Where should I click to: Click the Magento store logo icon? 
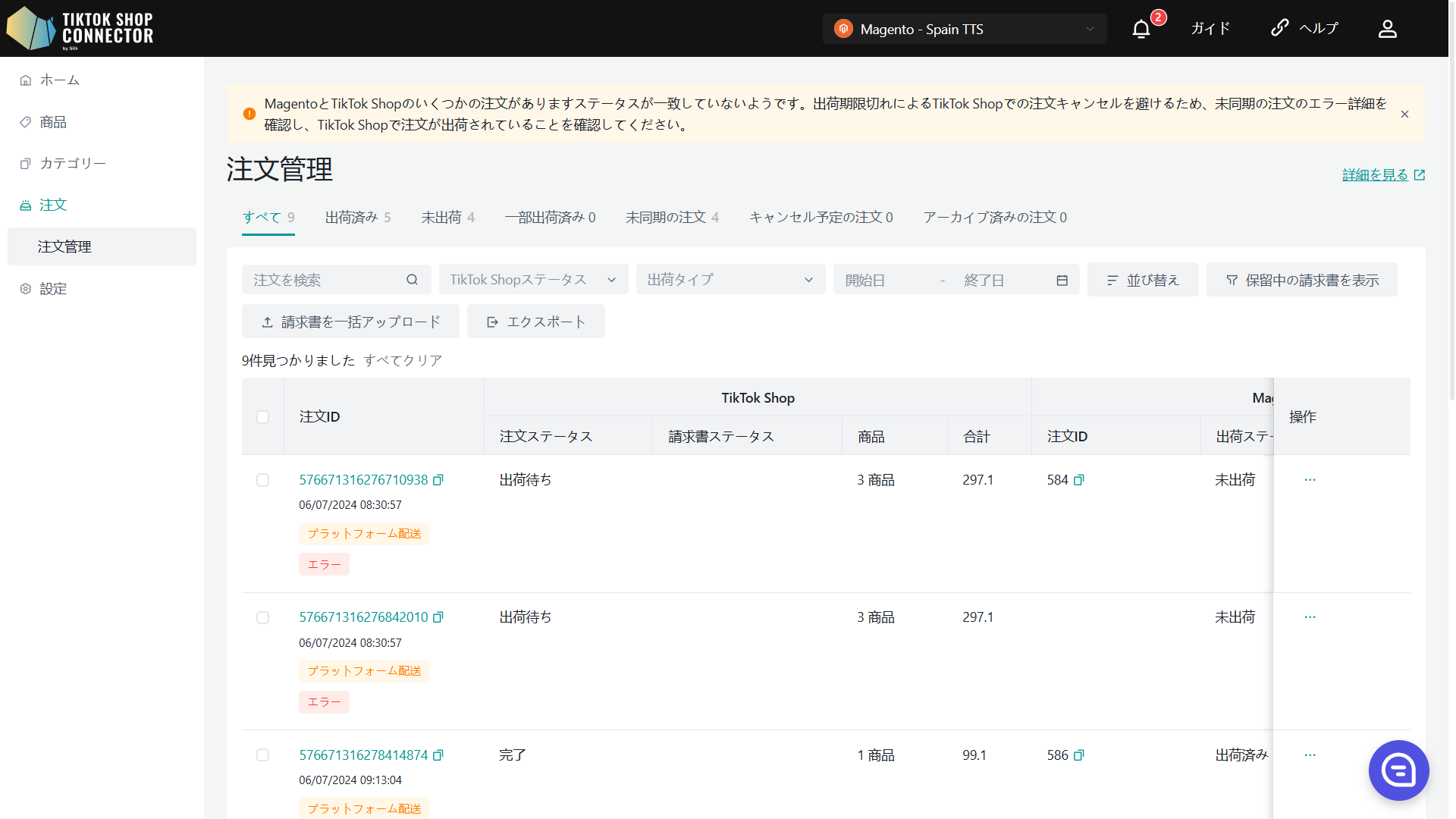click(x=843, y=29)
